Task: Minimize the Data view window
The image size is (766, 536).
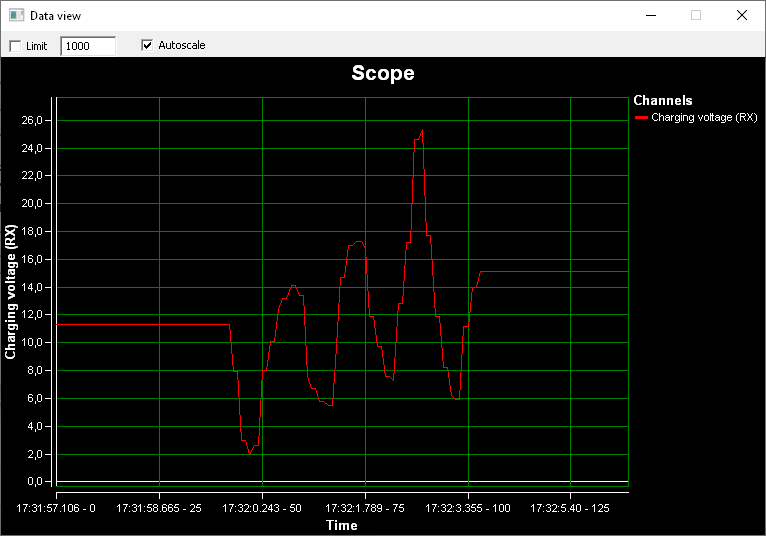Action: click(651, 15)
